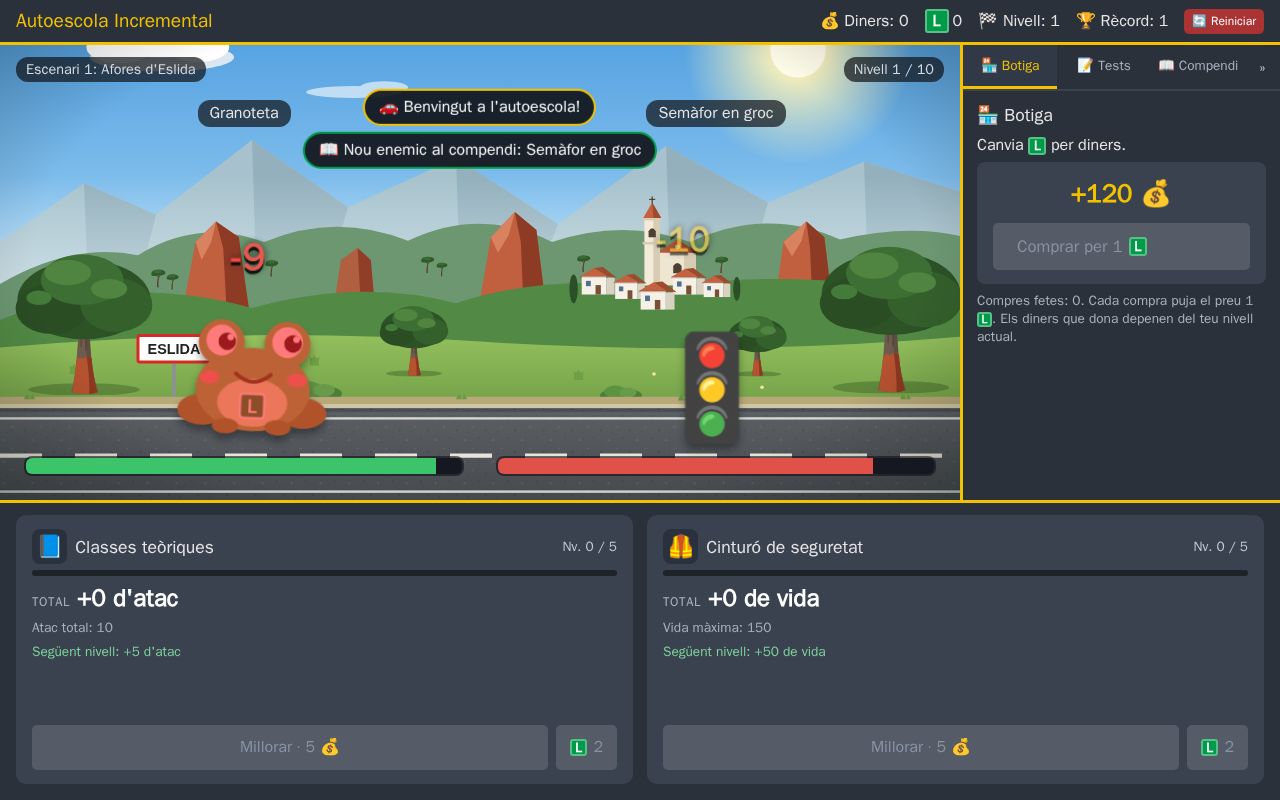The height and width of the screenshot is (800, 1280).
Task: Click the shop icon next to Botiga heading
Action: [988, 115]
